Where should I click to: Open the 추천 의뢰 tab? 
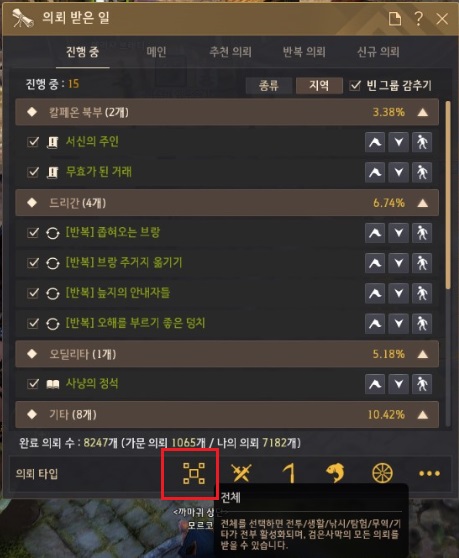pyautogui.click(x=230, y=52)
